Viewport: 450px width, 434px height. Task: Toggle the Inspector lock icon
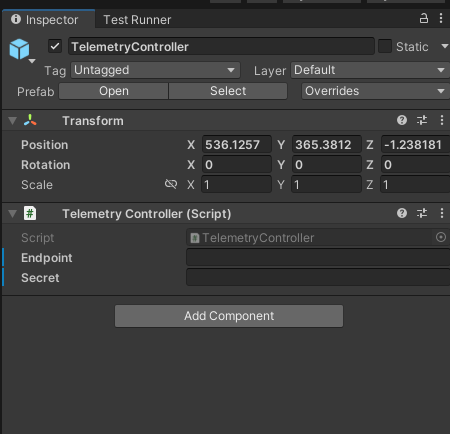(424, 18)
